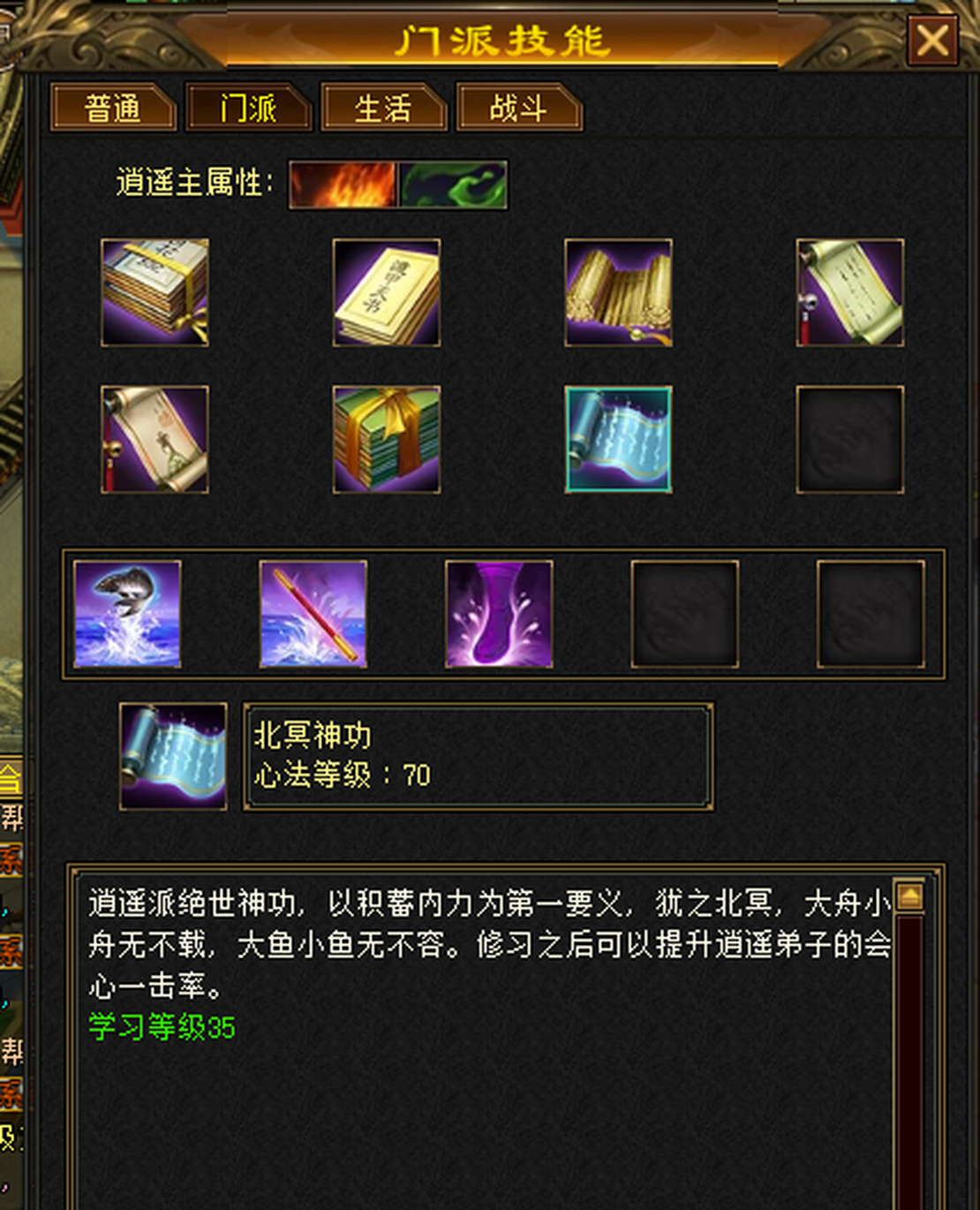Open the 门派 tab

(x=248, y=109)
